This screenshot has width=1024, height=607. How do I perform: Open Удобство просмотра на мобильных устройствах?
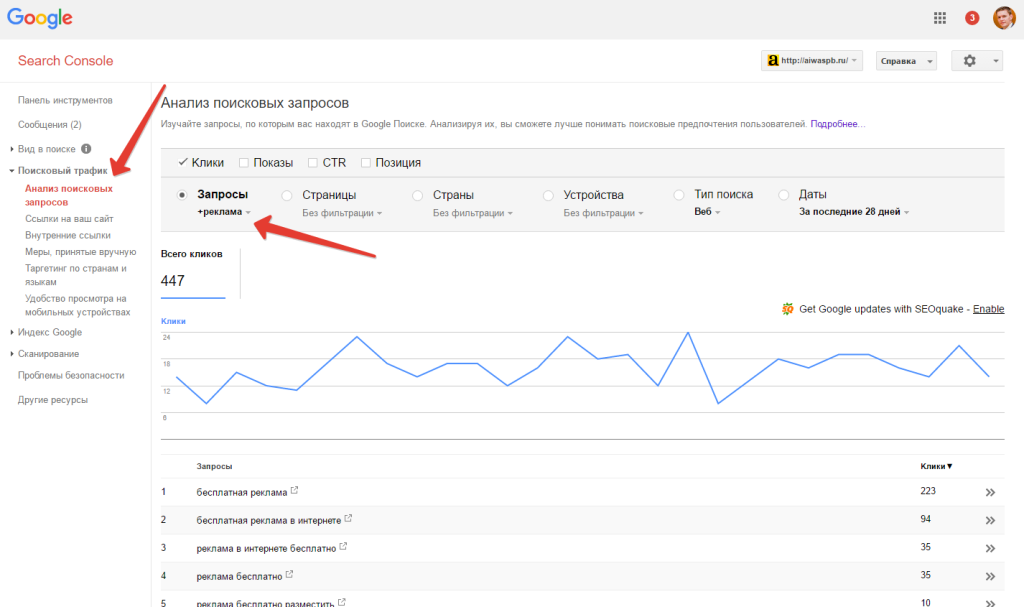pyautogui.click(x=77, y=305)
